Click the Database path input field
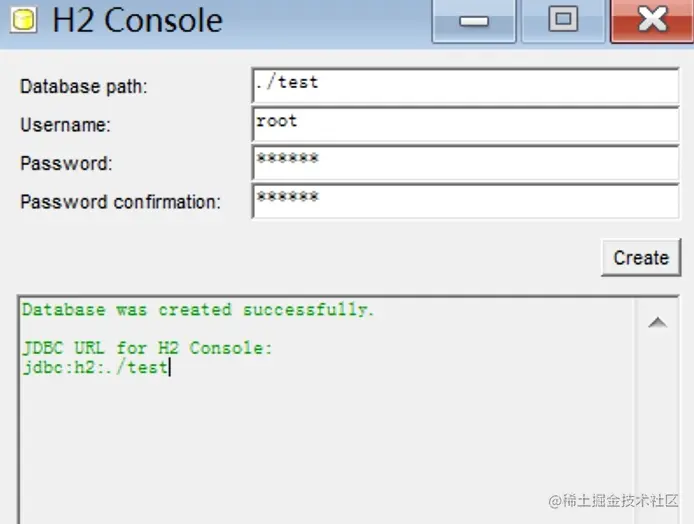The width and height of the screenshot is (694, 524). coord(465,86)
